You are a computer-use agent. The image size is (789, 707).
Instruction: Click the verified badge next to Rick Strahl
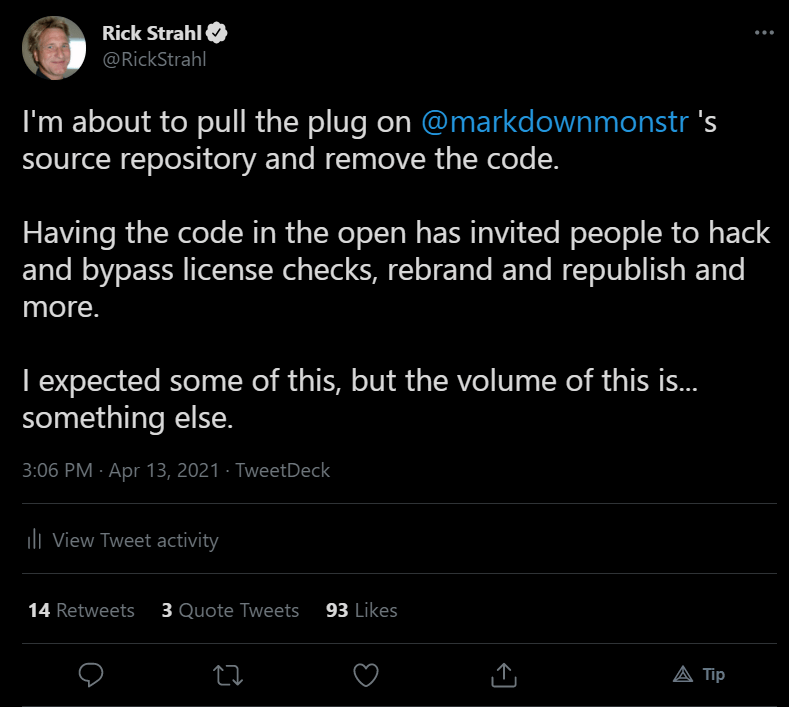point(217,33)
